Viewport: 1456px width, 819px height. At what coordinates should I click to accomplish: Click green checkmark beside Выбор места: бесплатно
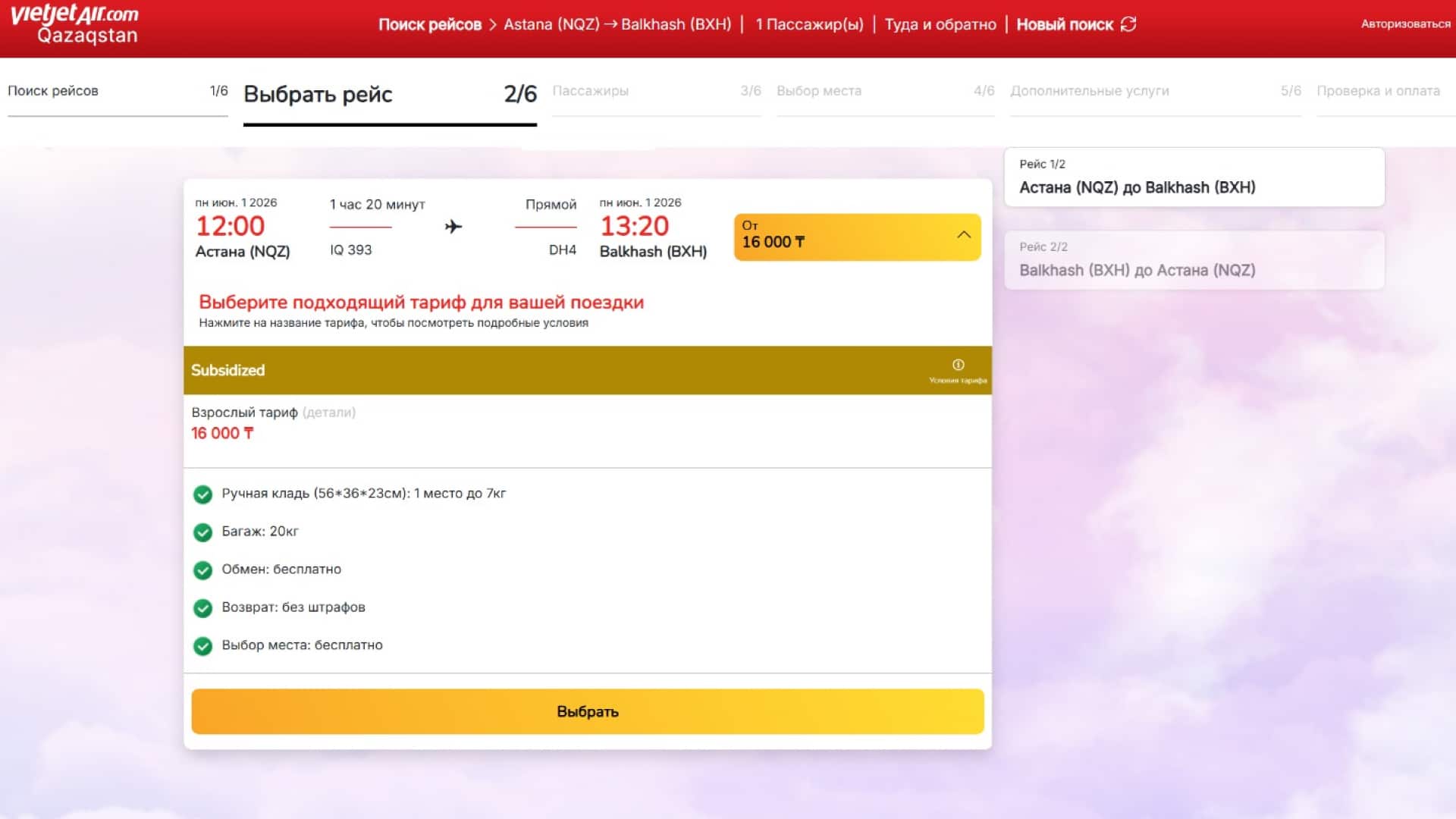coord(202,646)
